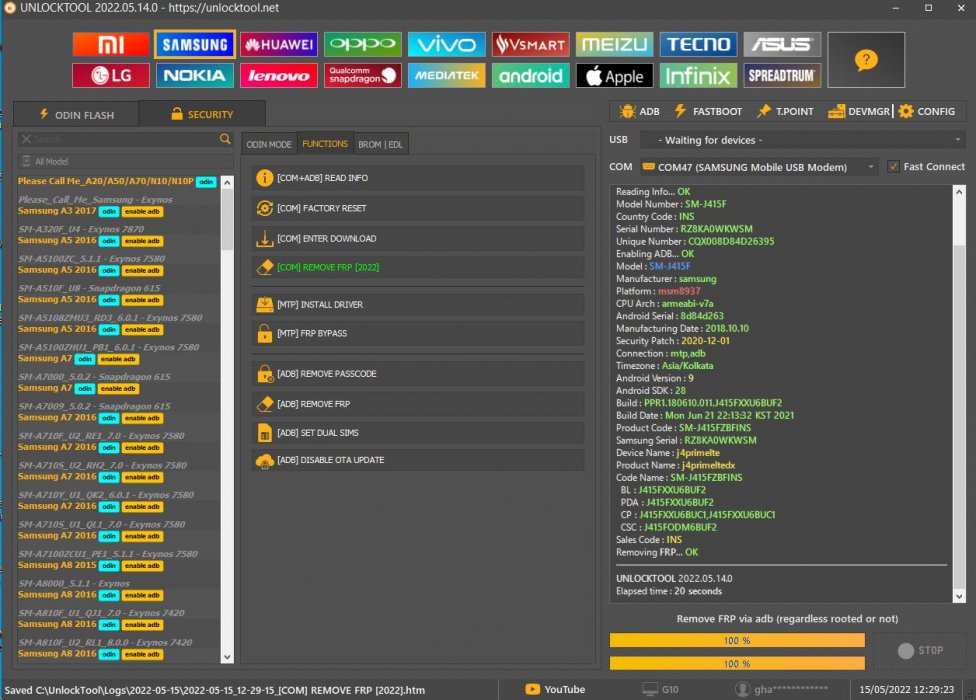Select the Lenovo brand logo

(279, 75)
